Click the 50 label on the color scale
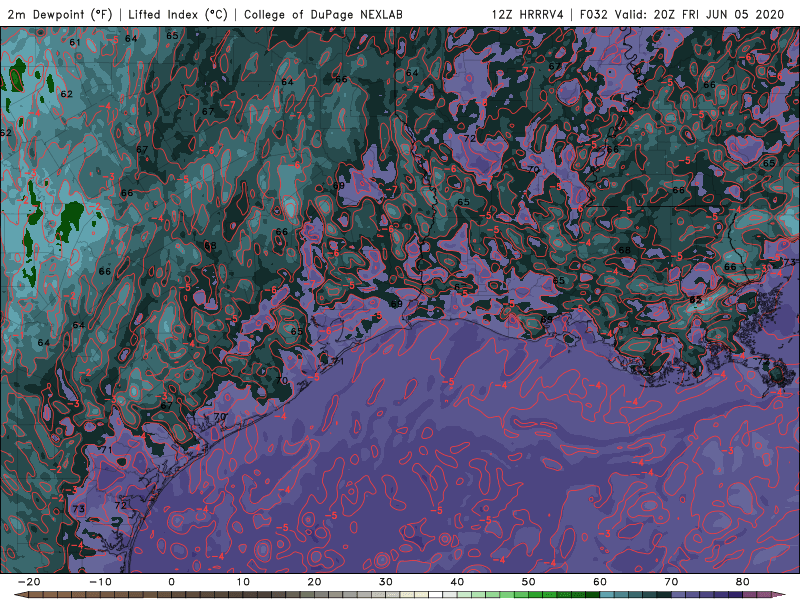This screenshot has width=800, height=600. tap(529, 582)
